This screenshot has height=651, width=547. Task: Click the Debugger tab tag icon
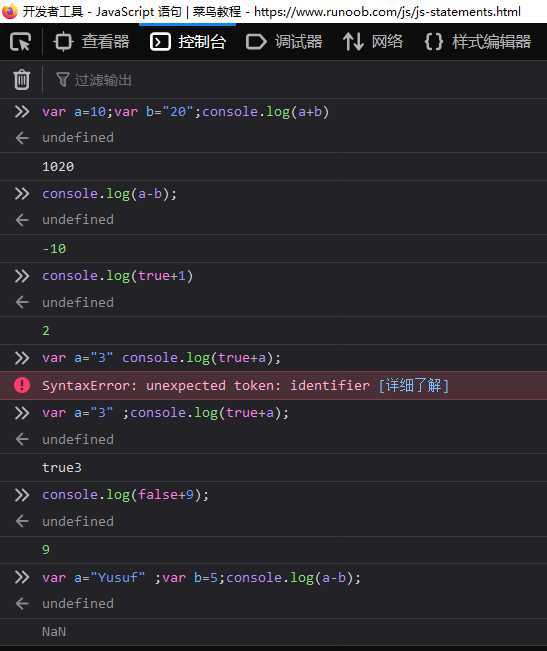[256, 42]
